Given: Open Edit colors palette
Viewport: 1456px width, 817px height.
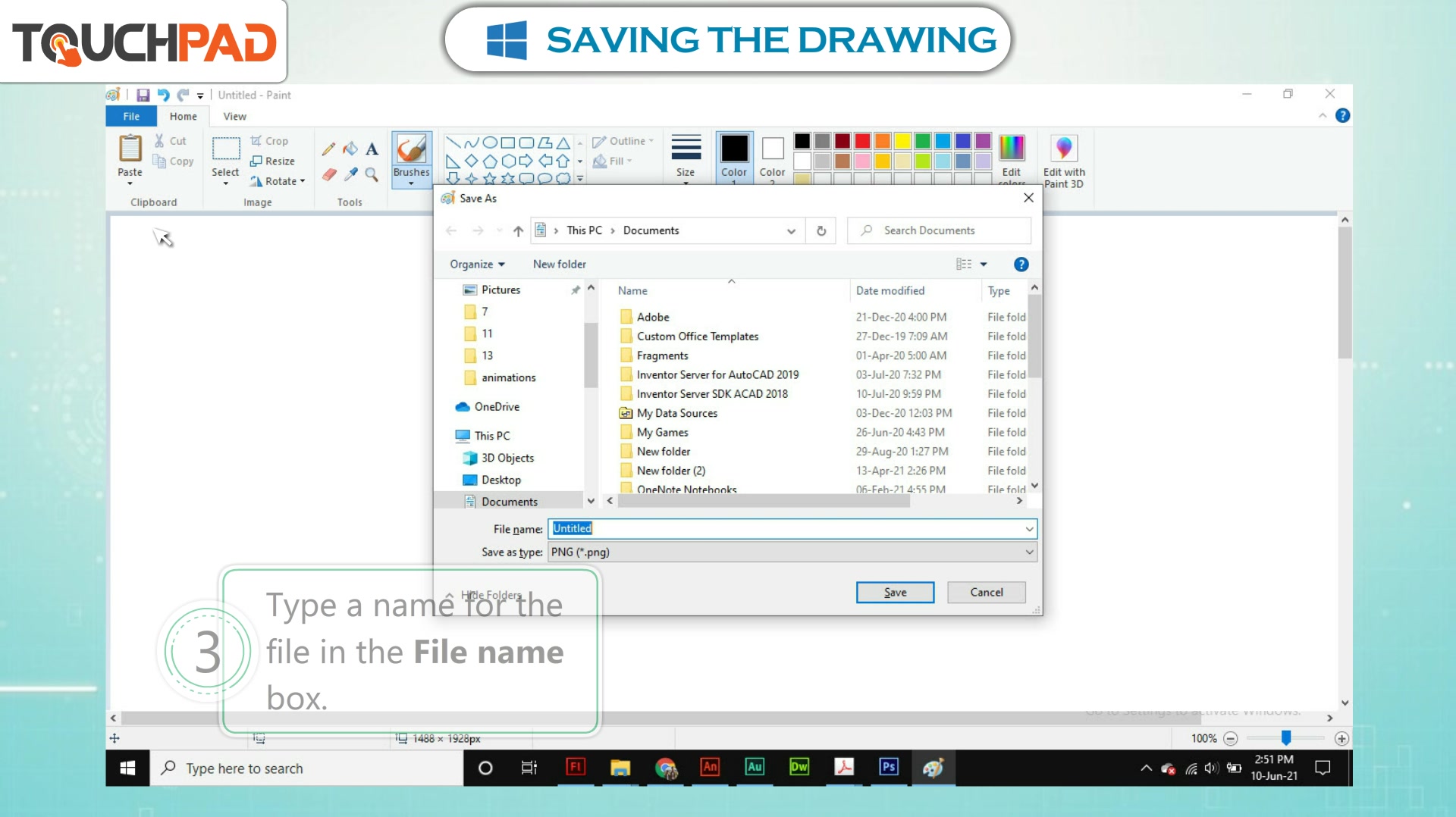Looking at the screenshot, I should [1012, 158].
